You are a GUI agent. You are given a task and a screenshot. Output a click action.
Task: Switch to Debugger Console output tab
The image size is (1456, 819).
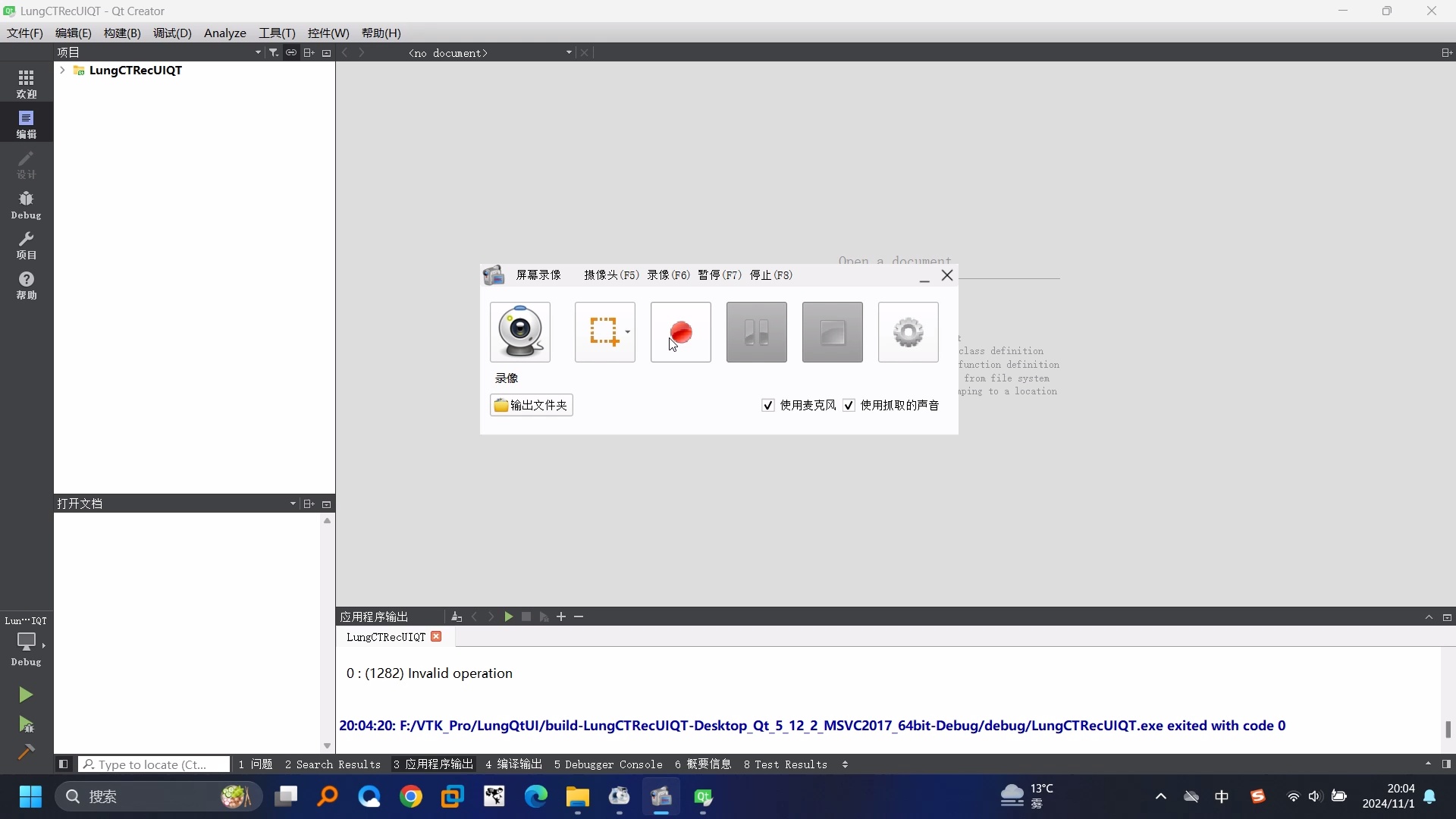click(608, 764)
